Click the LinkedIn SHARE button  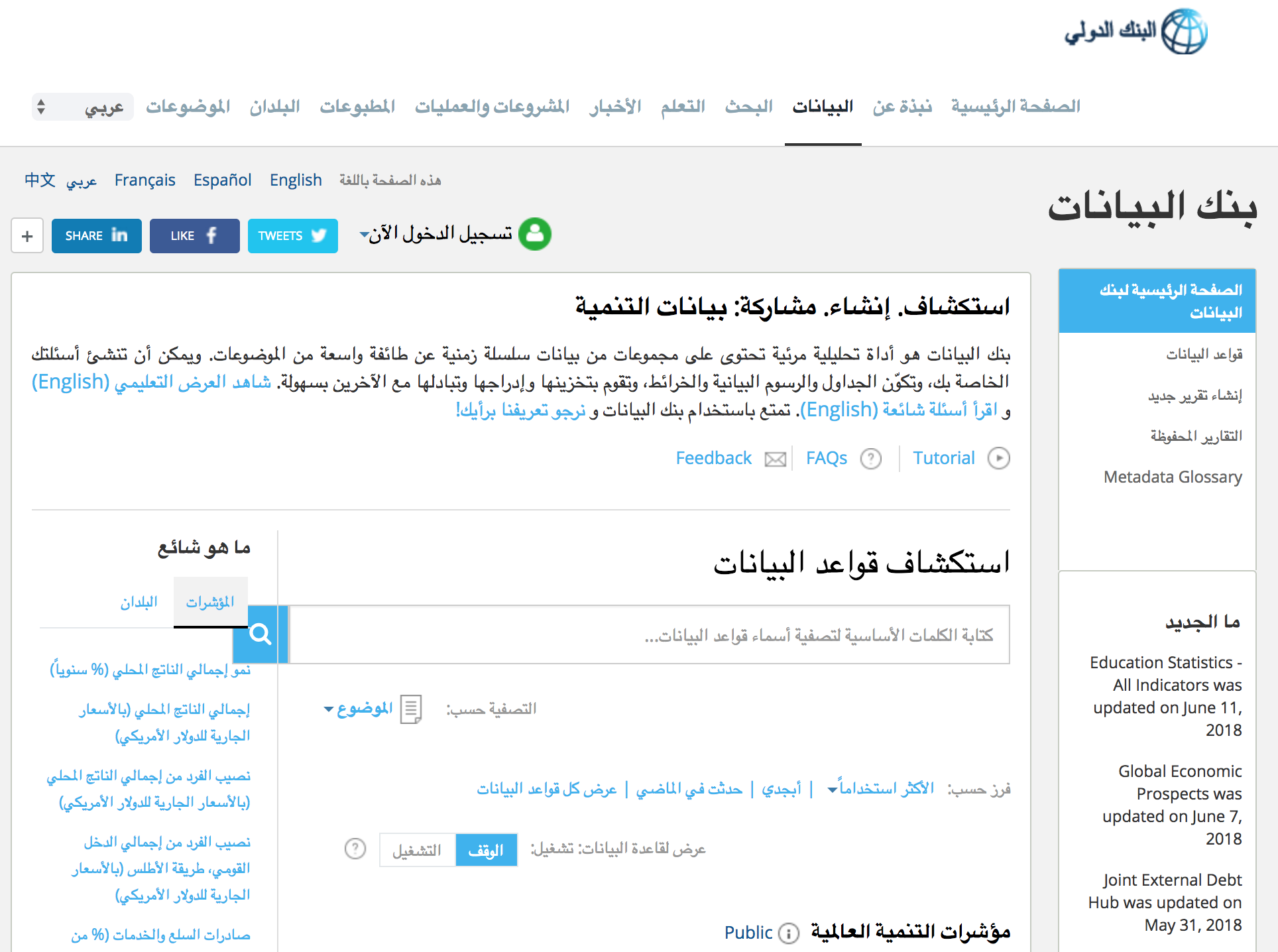96,236
